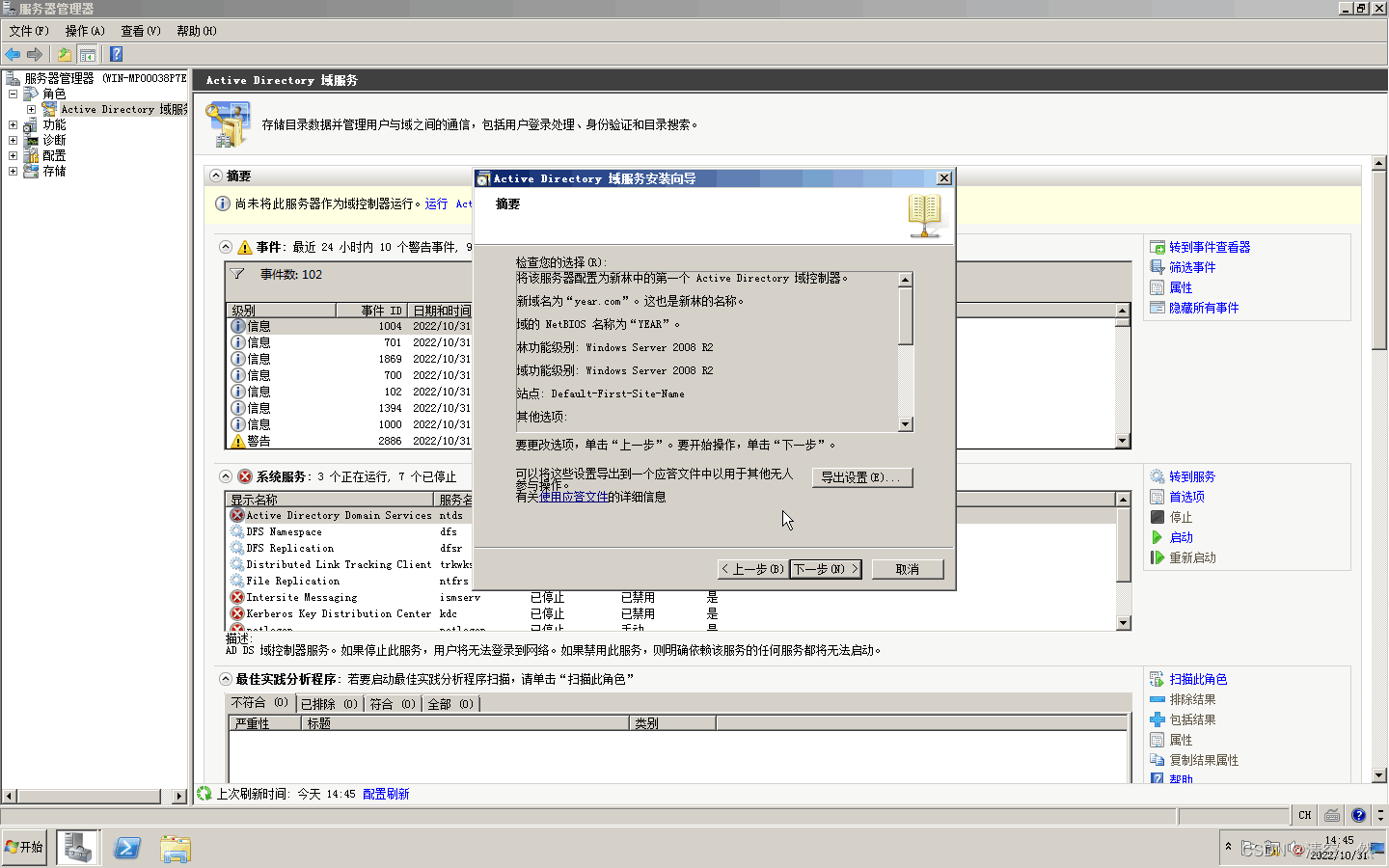The width and height of the screenshot is (1389, 868).
Task: Click the 级别 column header in events
Action: click(x=282, y=311)
